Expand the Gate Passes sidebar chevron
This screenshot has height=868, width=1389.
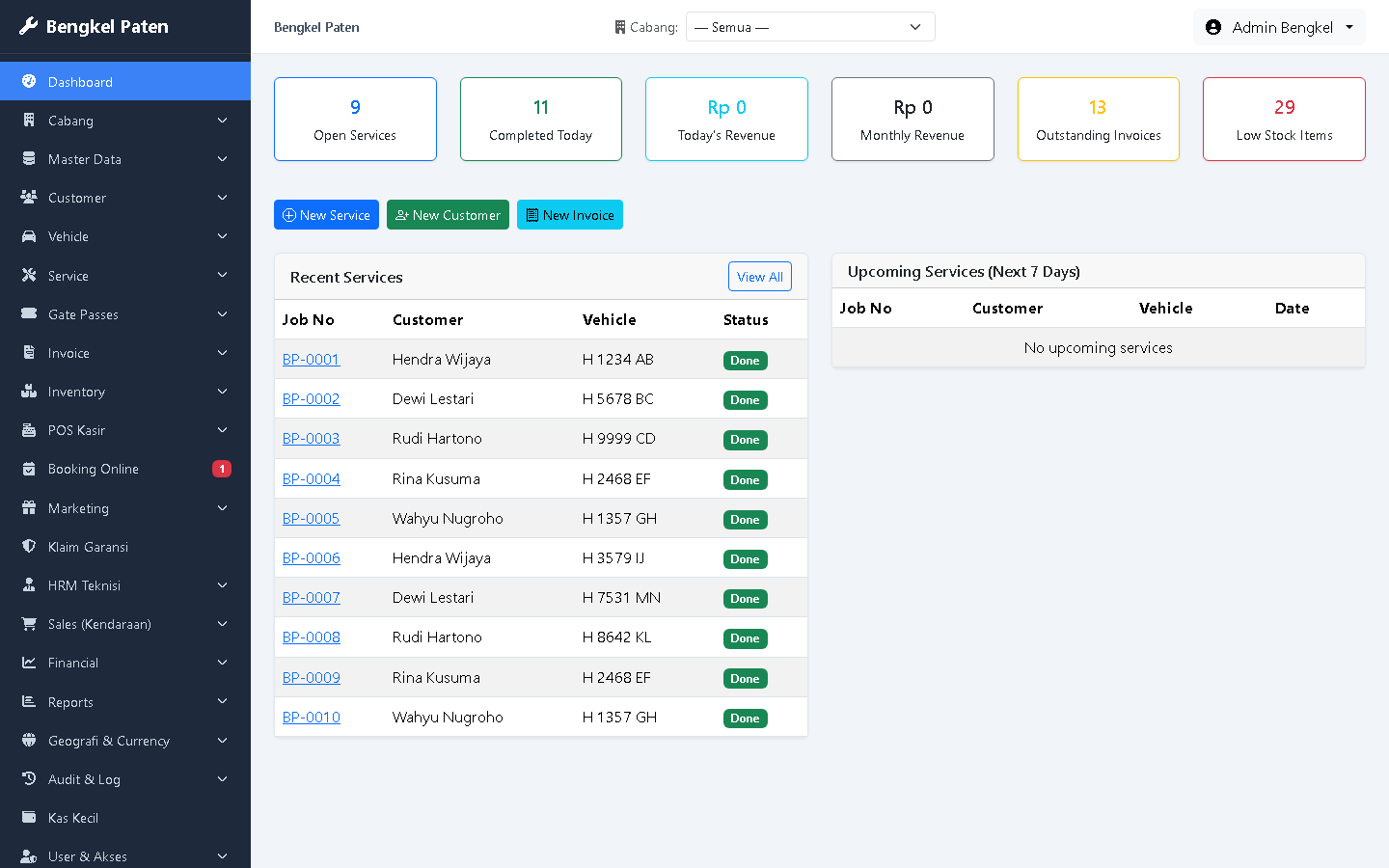(x=223, y=314)
